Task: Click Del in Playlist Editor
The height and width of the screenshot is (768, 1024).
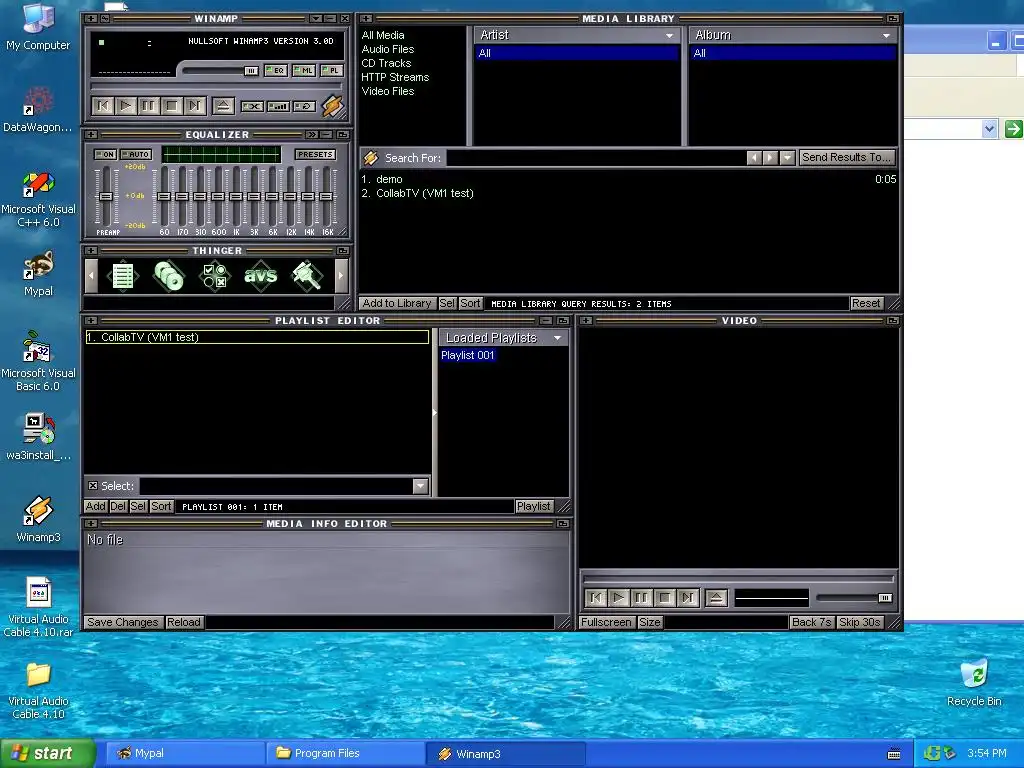Action: [x=118, y=506]
